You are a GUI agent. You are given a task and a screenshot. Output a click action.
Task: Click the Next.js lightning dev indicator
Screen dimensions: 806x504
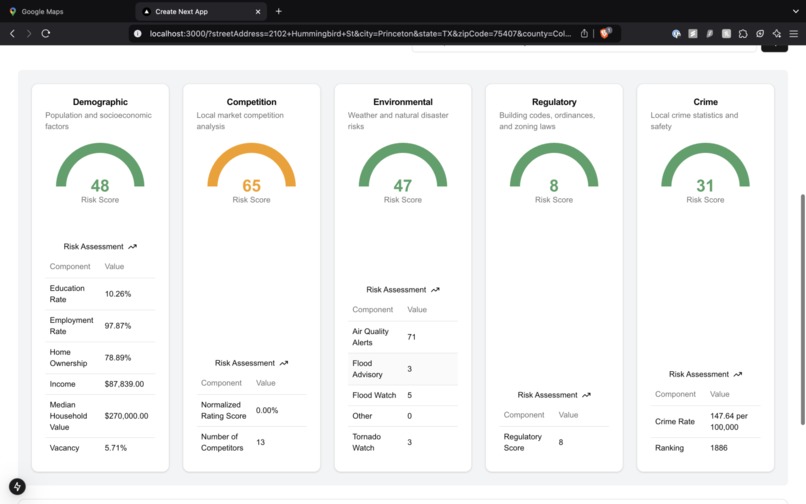tap(17, 487)
